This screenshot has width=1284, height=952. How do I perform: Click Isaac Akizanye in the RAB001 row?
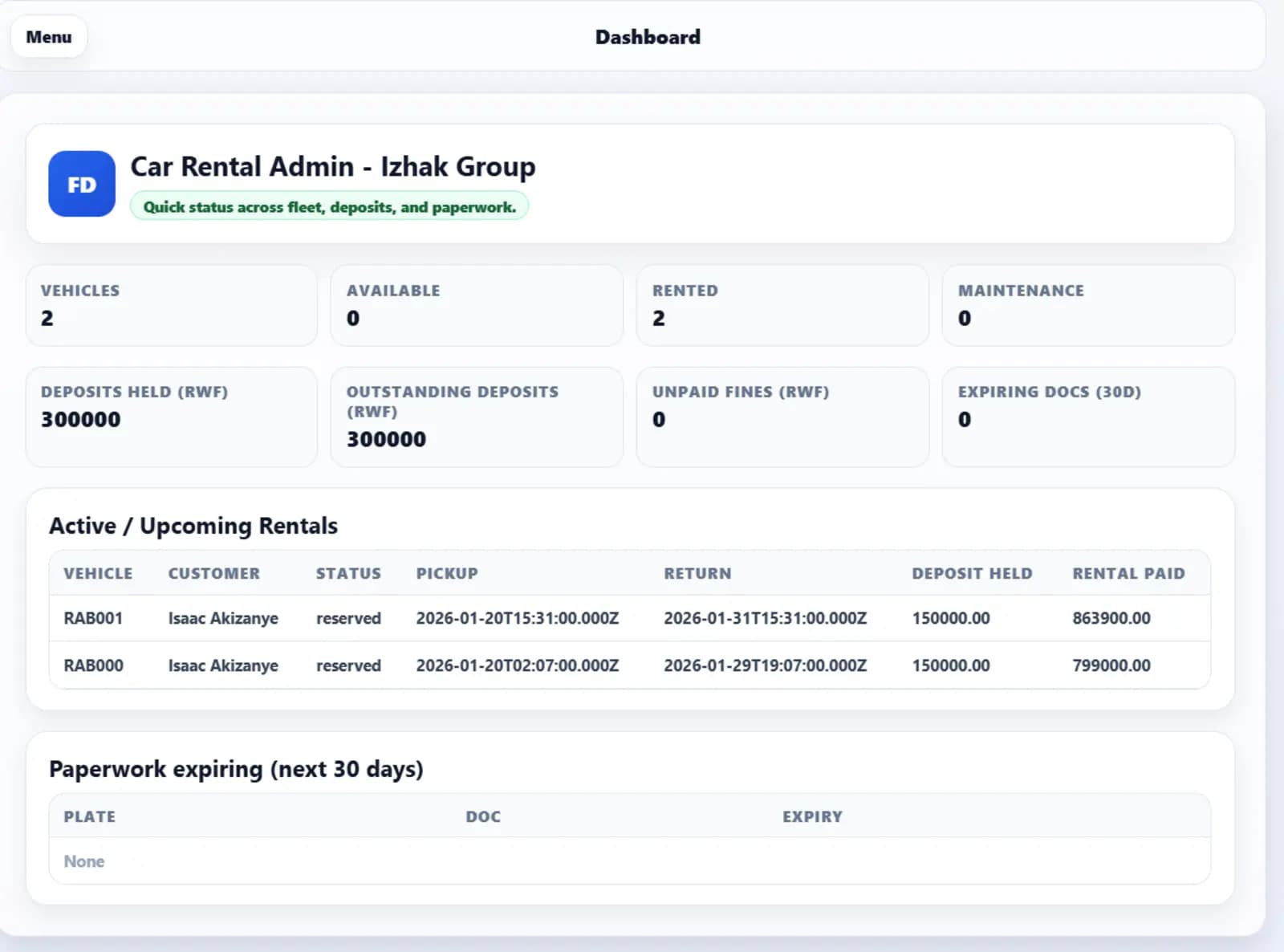coord(223,618)
